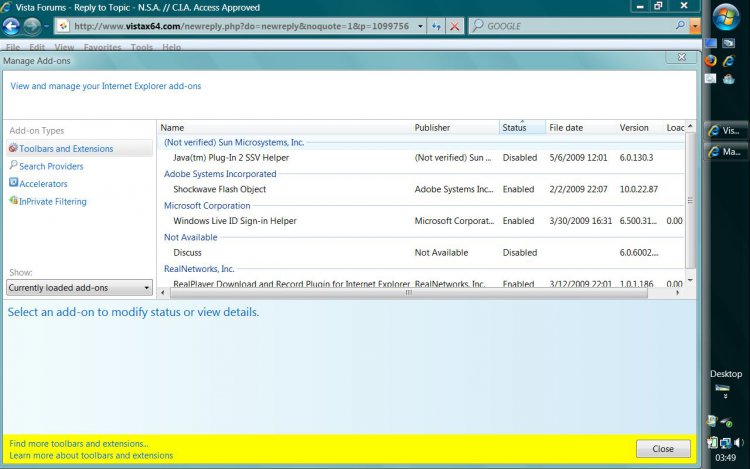Image resolution: width=750 pixels, height=469 pixels.
Task: Click the drive icon under Desktop toolbar
Action: click(722, 388)
